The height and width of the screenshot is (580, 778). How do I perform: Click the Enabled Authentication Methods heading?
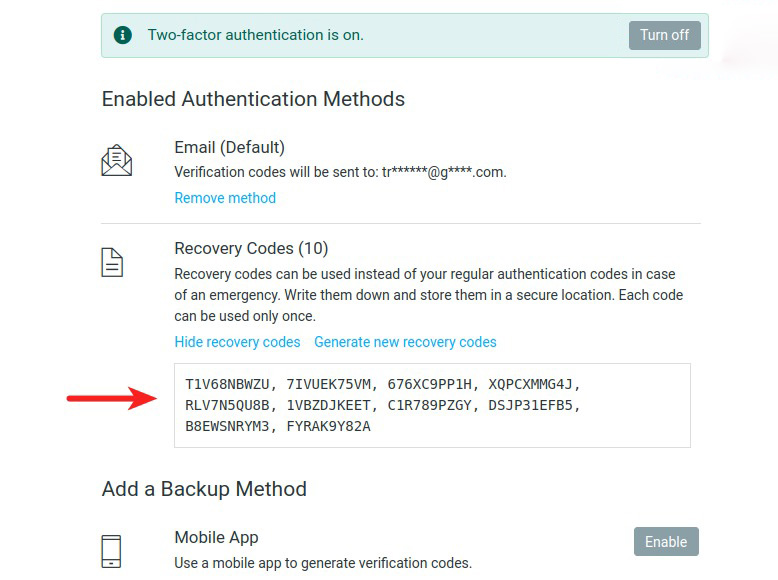pos(253,99)
